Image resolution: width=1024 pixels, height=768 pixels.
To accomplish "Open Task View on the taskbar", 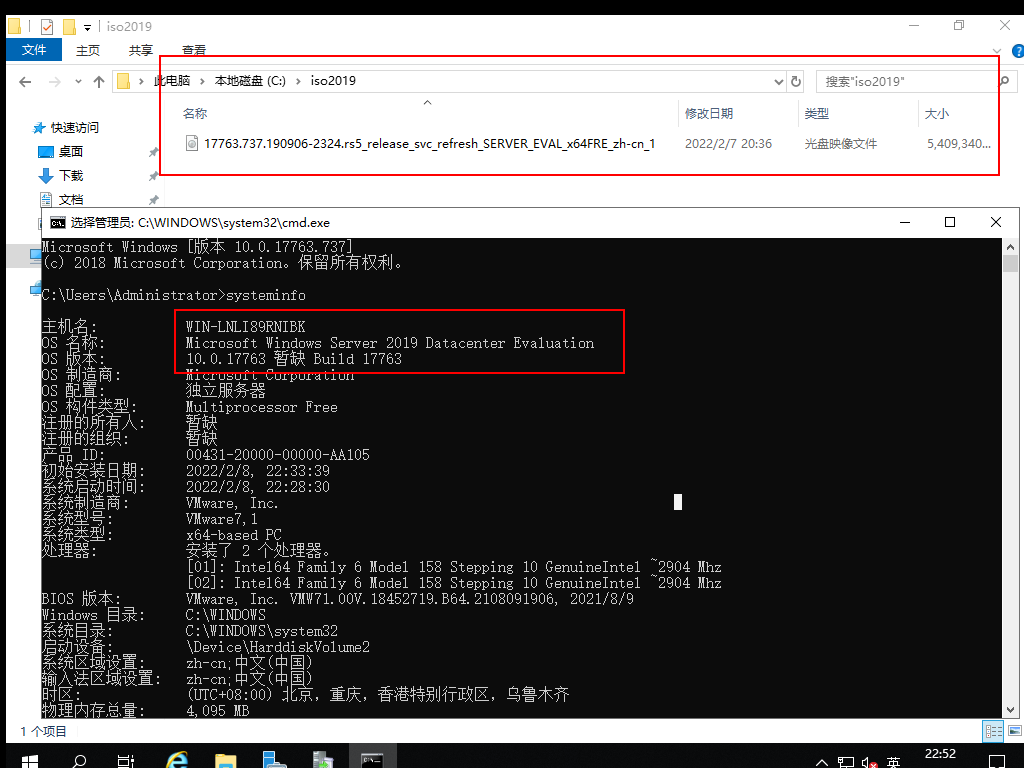I will (x=126, y=761).
